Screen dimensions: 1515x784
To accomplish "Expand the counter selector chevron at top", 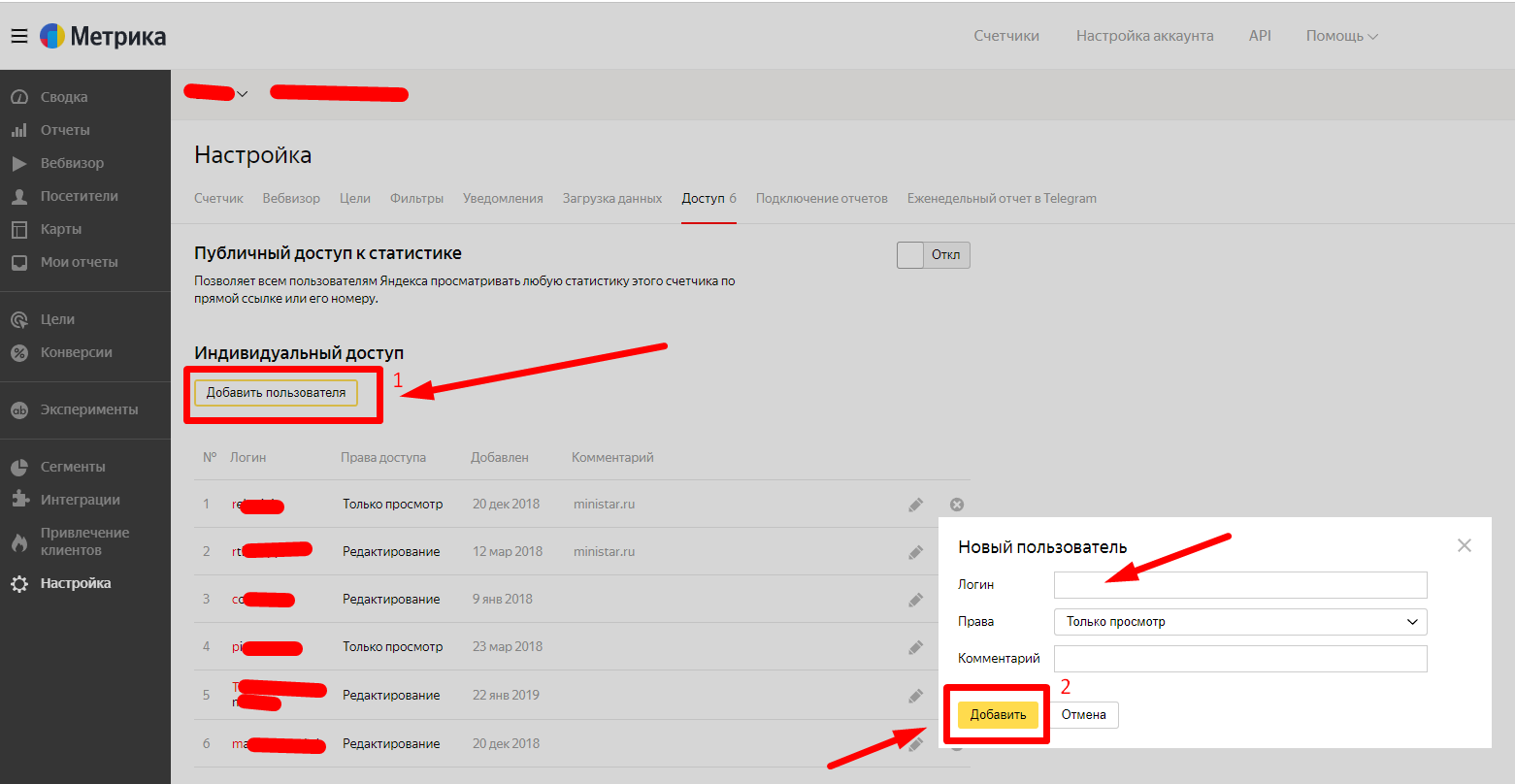I will point(243,94).
